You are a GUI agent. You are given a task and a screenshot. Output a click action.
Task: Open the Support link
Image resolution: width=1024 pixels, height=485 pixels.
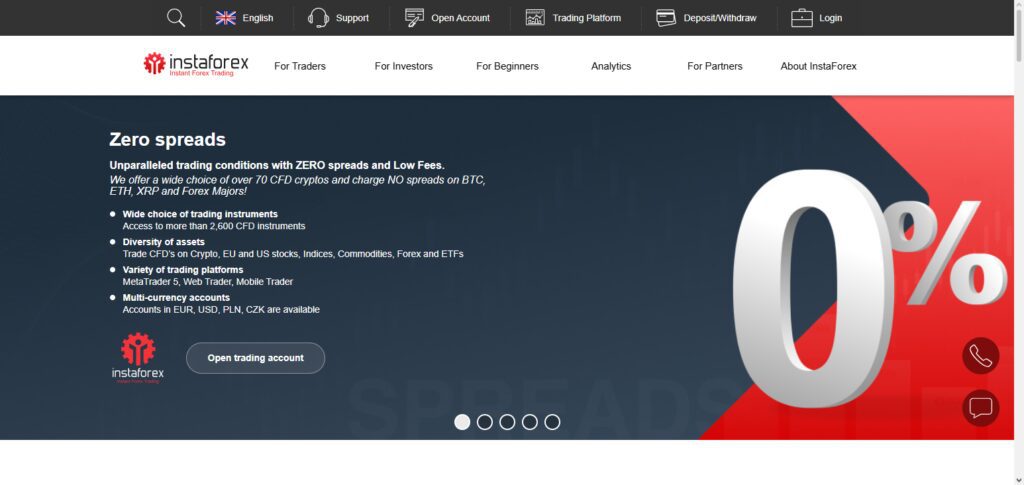pos(352,18)
